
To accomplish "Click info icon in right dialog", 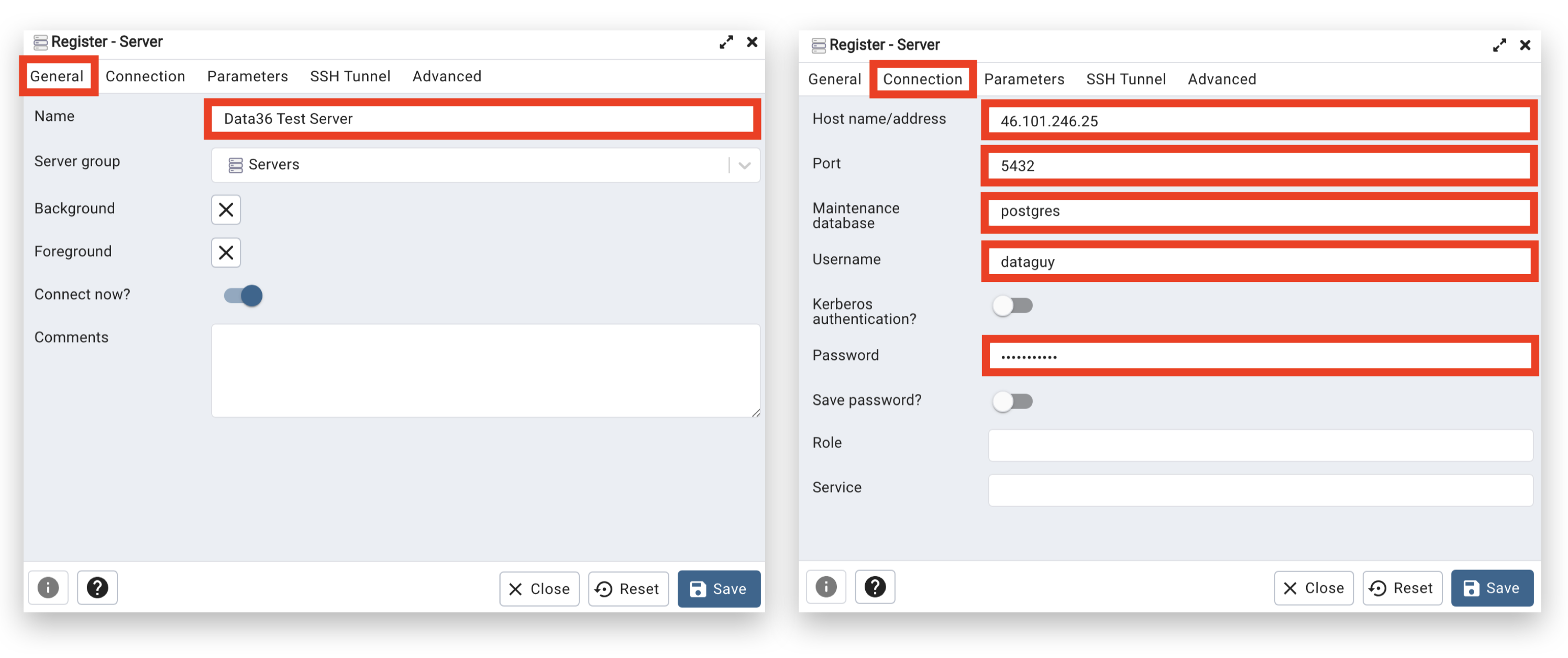I will point(825,587).
